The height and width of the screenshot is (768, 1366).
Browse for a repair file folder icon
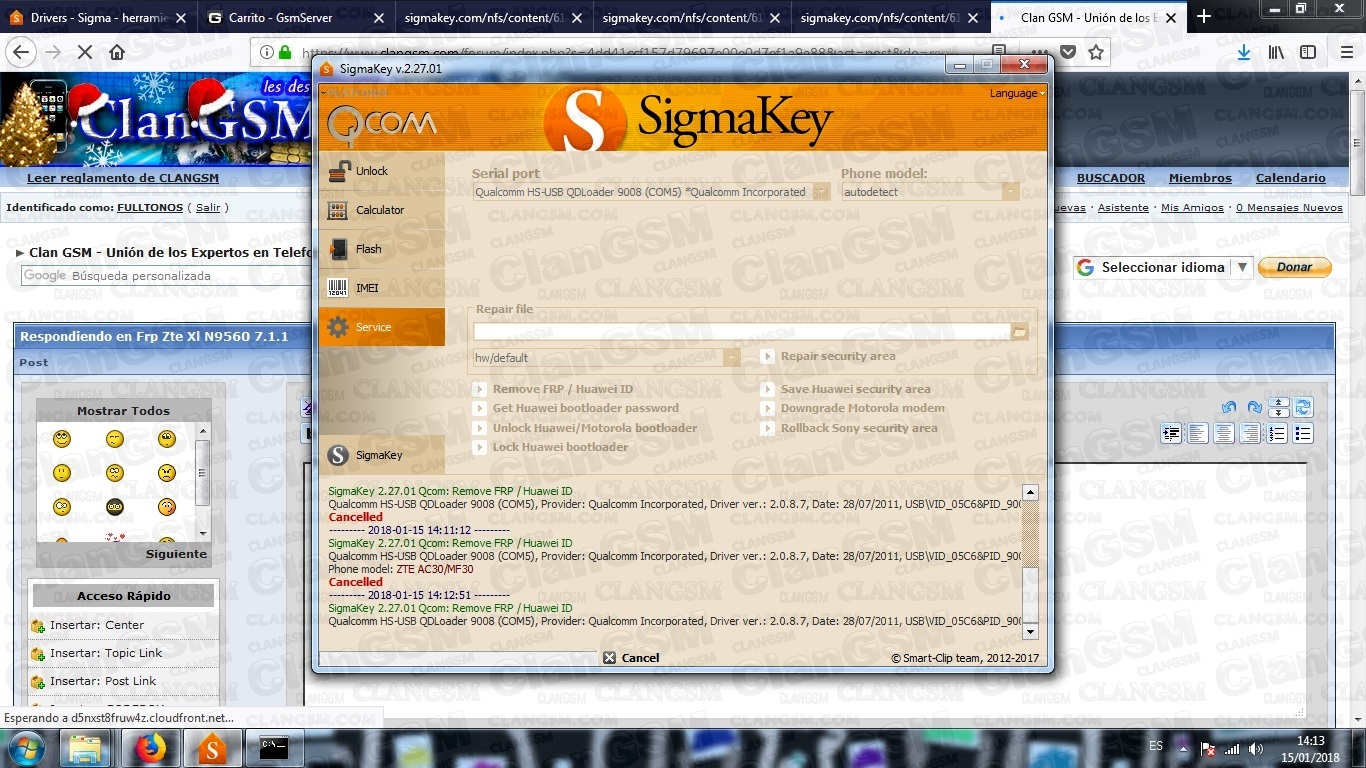click(1019, 332)
